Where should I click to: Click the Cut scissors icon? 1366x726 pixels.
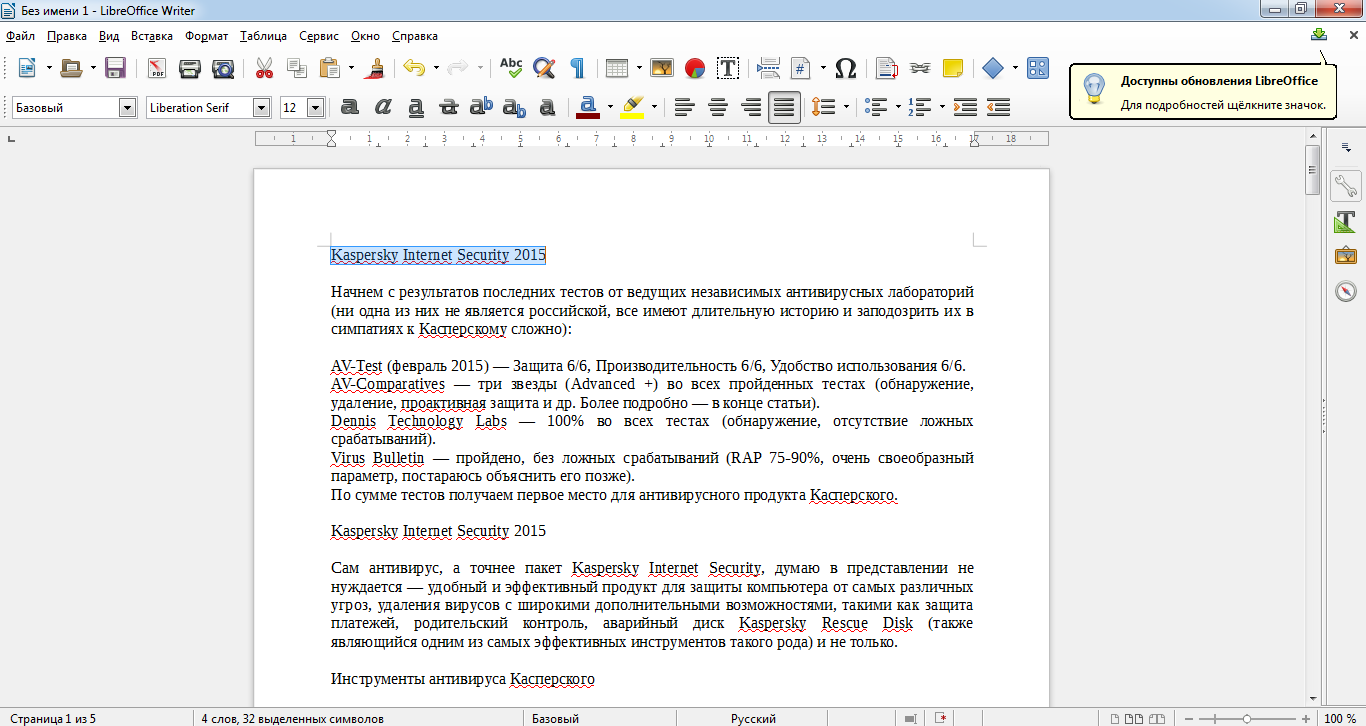pos(264,68)
